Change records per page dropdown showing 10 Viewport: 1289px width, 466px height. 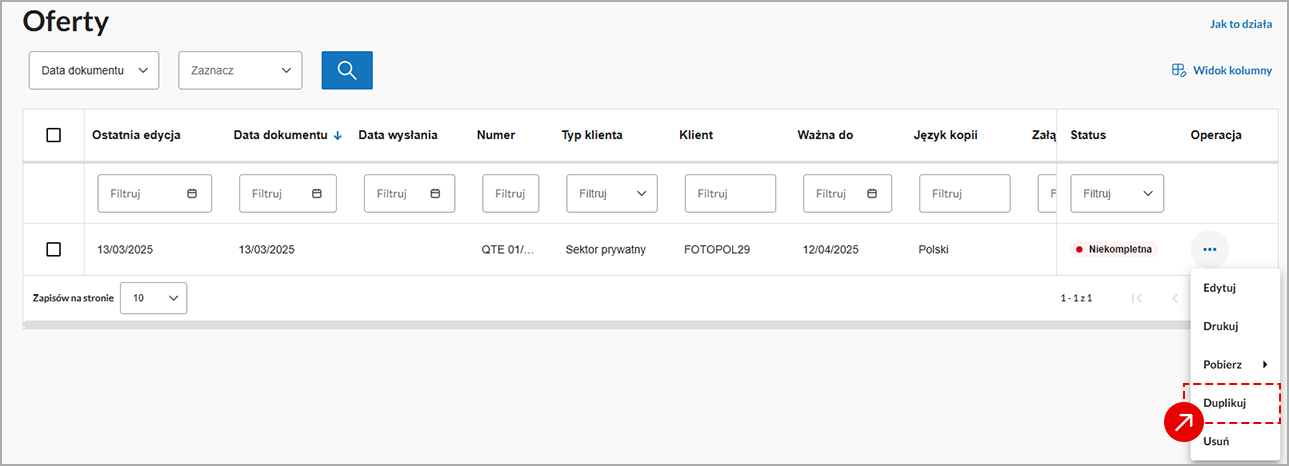point(153,298)
